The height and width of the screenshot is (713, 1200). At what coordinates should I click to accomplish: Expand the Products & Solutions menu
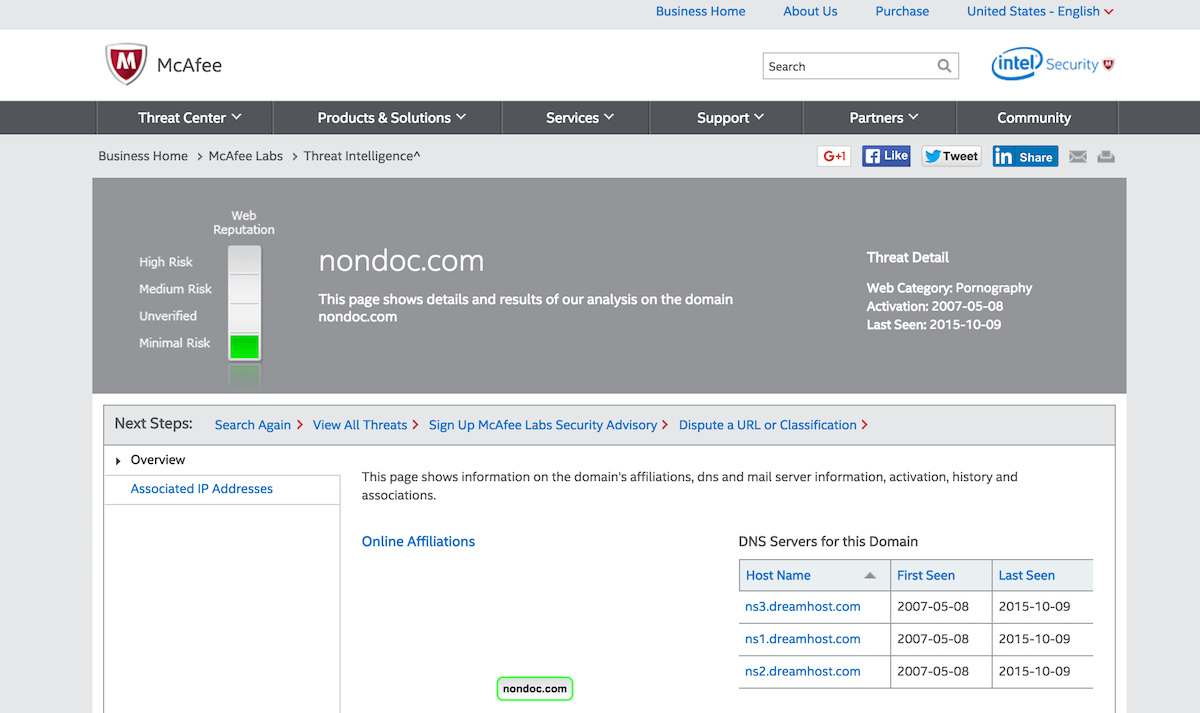pos(391,118)
